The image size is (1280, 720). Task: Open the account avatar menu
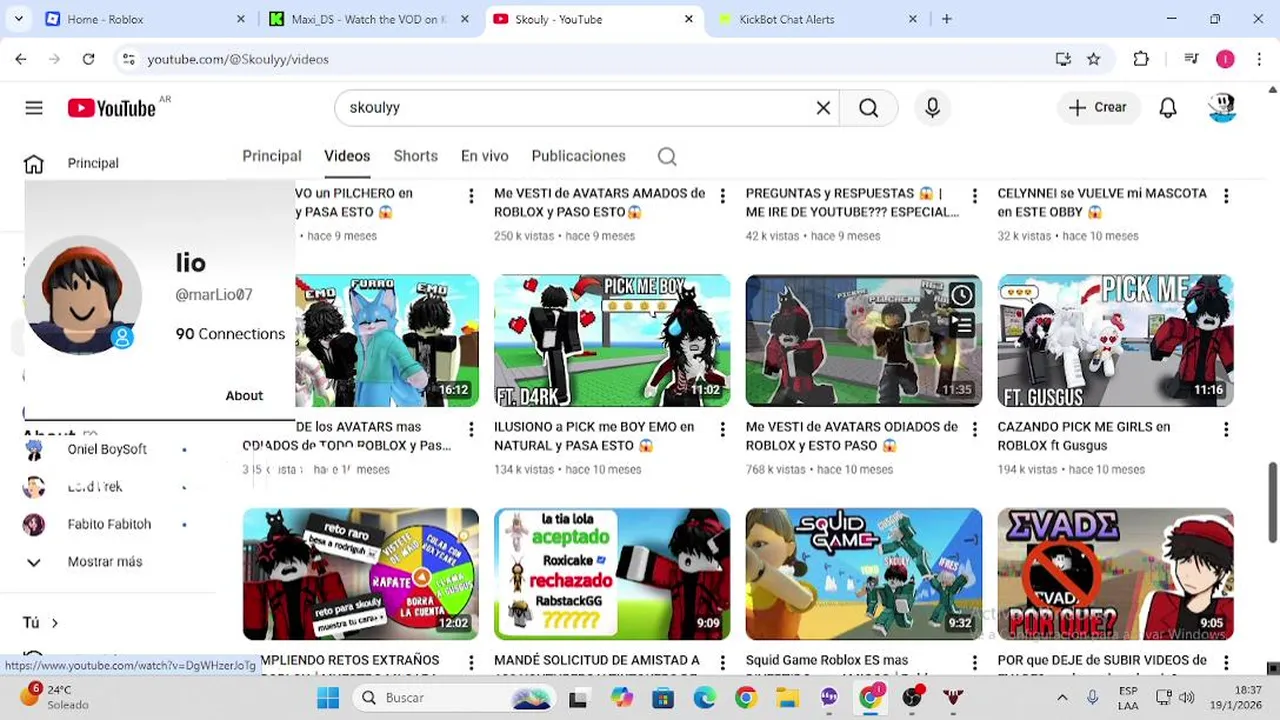point(1222,108)
